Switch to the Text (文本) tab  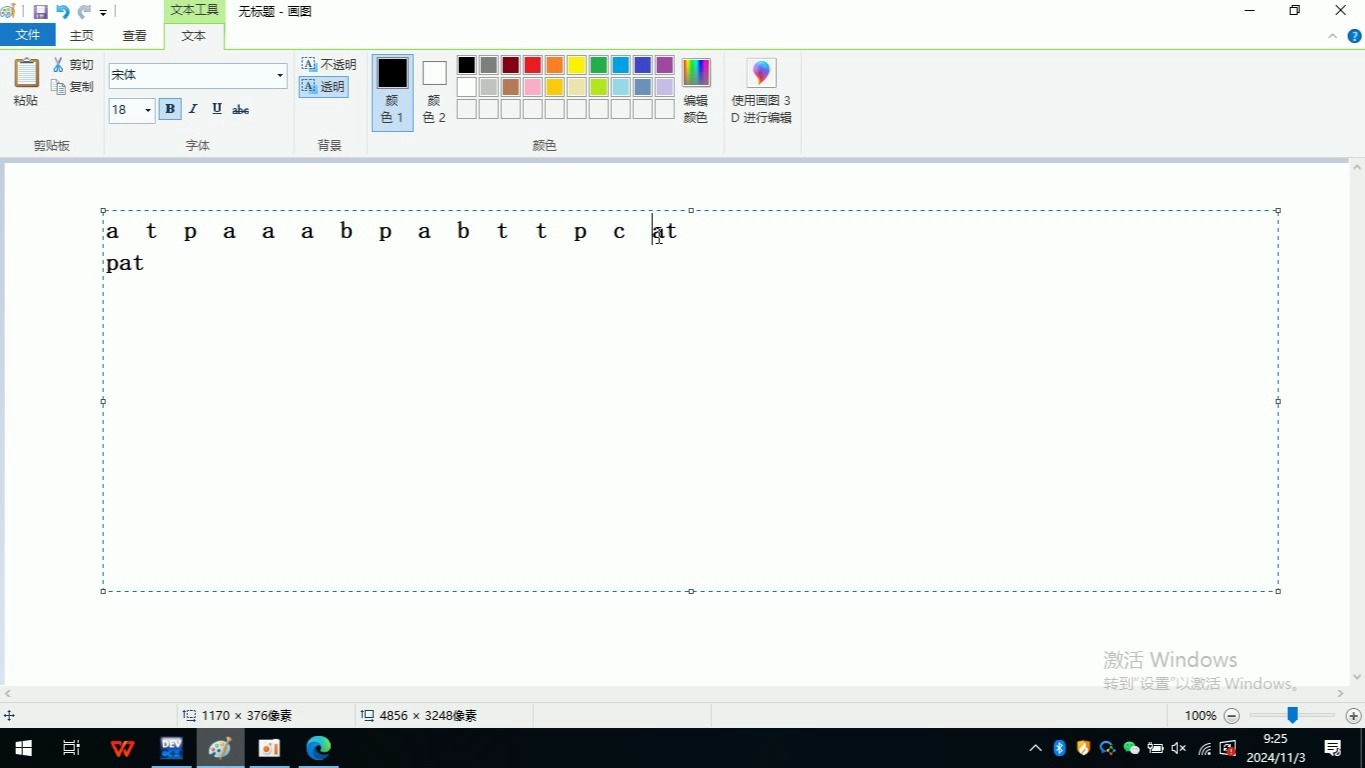tap(194, 35)
